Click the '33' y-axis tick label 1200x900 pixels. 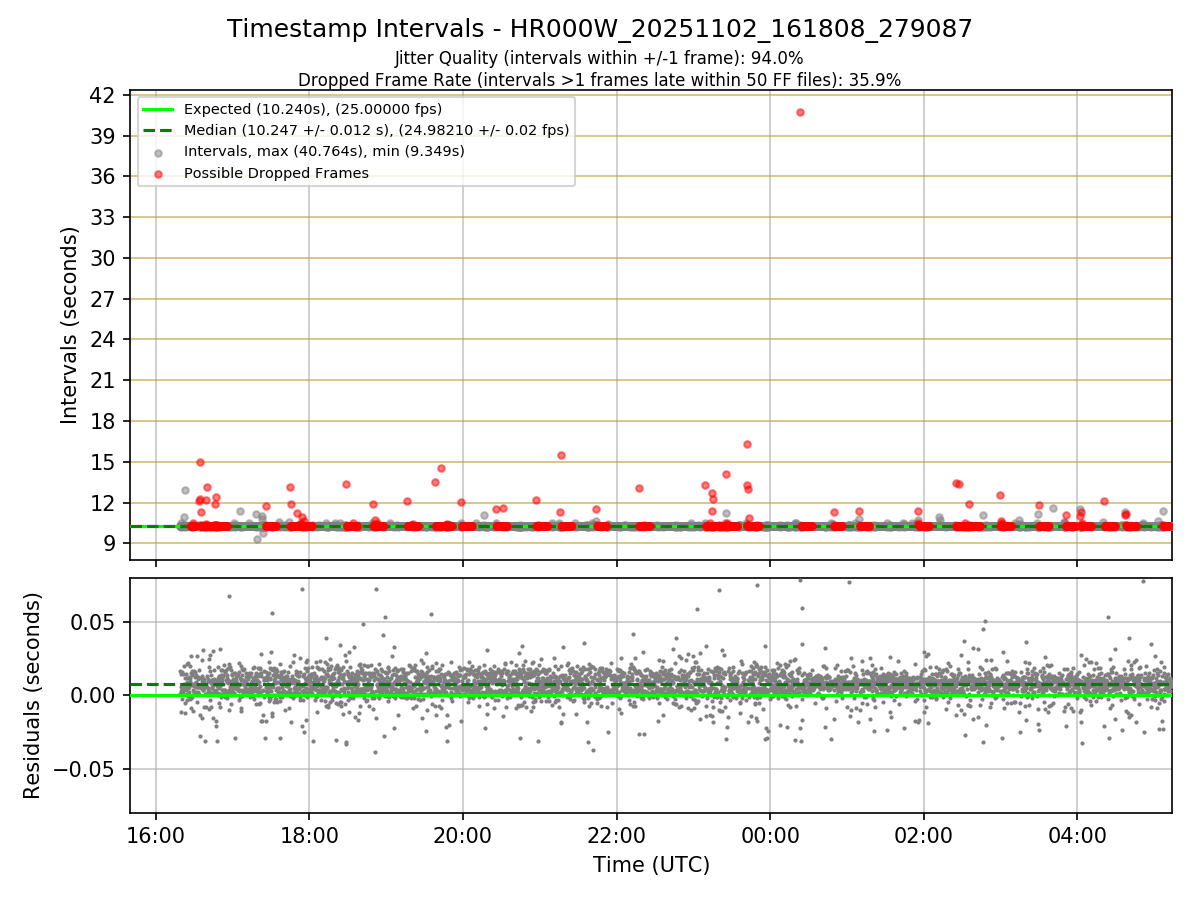pyautogui.click(x=101, y=217)
